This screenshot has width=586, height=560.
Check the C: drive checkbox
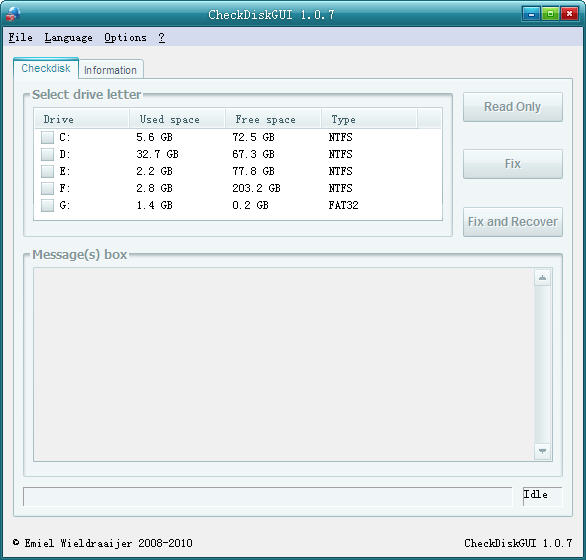point(47,137)
